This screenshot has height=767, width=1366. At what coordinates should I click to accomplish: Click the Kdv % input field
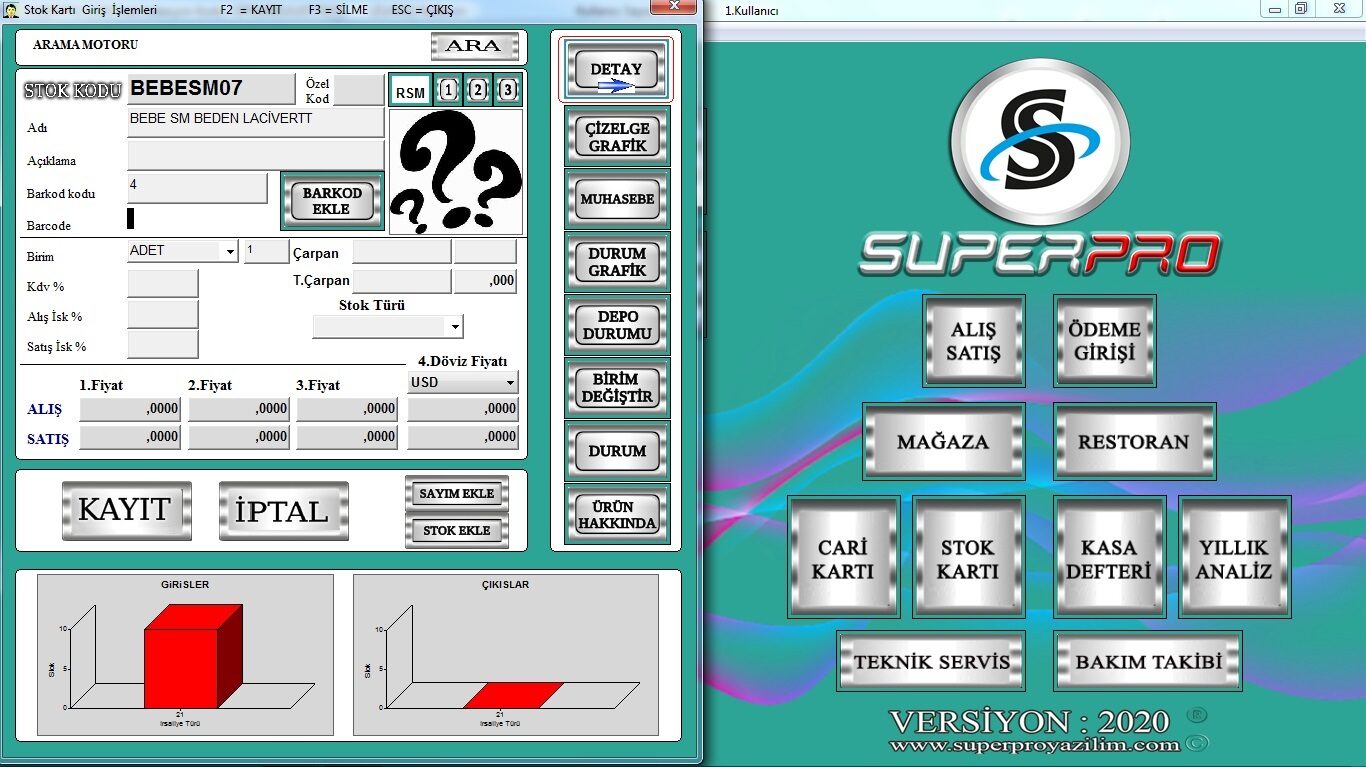(x=163, y=283)
